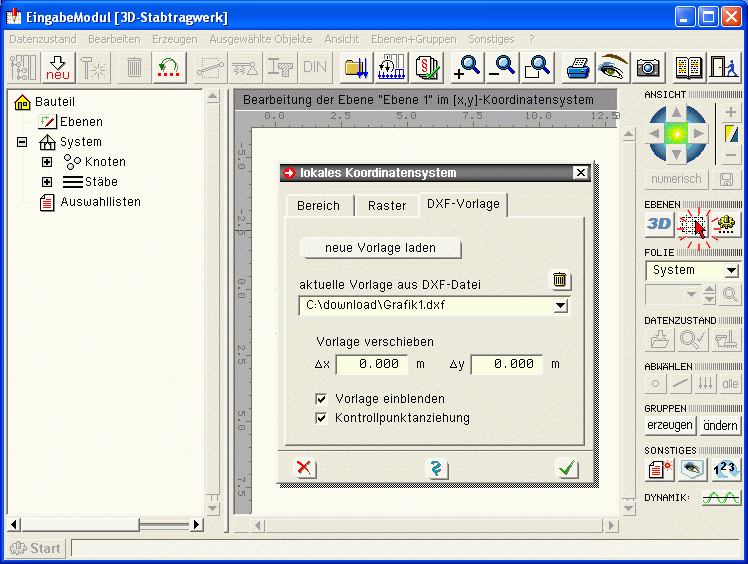Switch to the Raster tab
748x564 pixels.
[386, 205]
